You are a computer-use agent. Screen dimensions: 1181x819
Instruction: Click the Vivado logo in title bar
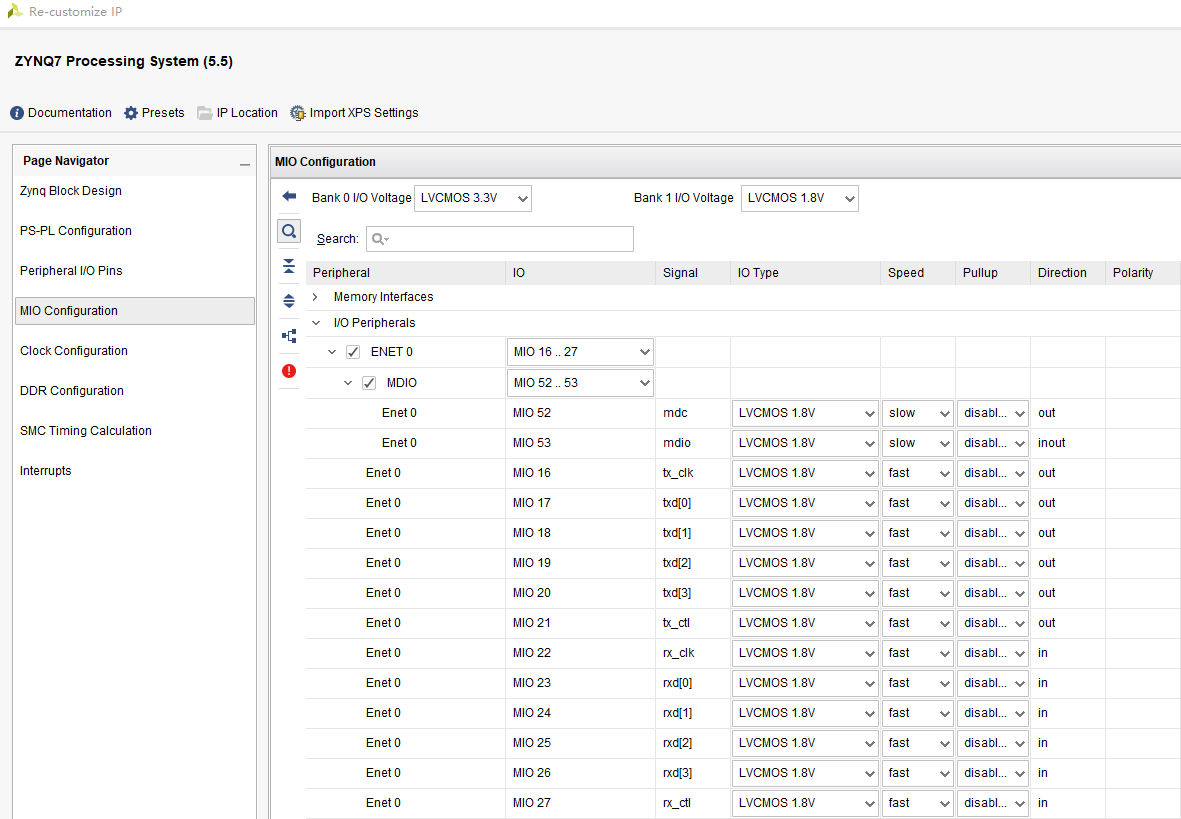(14, 11)
